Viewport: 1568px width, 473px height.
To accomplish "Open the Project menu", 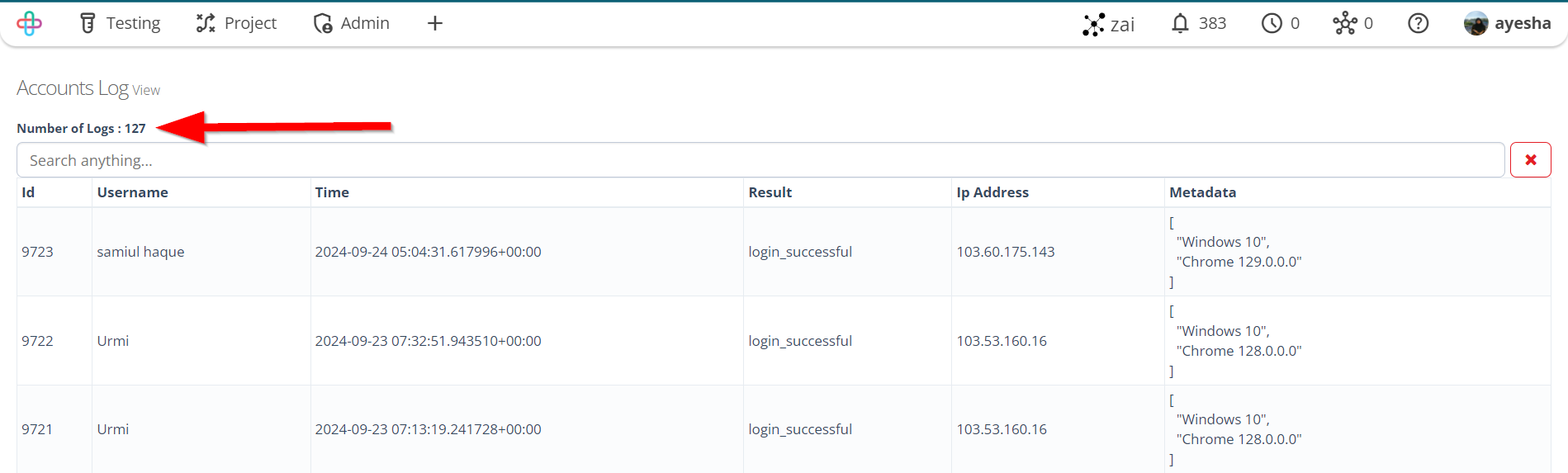I will tap(236, 23).
